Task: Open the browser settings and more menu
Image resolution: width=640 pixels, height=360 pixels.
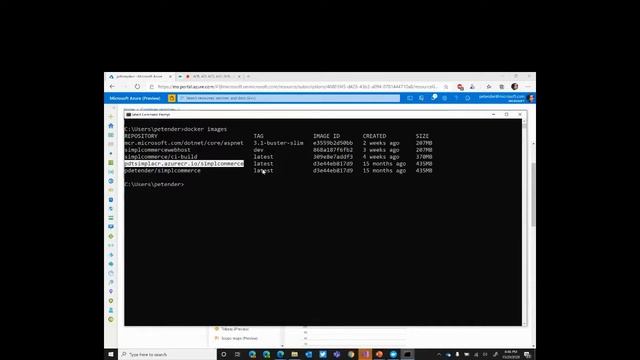Action: [528, 87]
